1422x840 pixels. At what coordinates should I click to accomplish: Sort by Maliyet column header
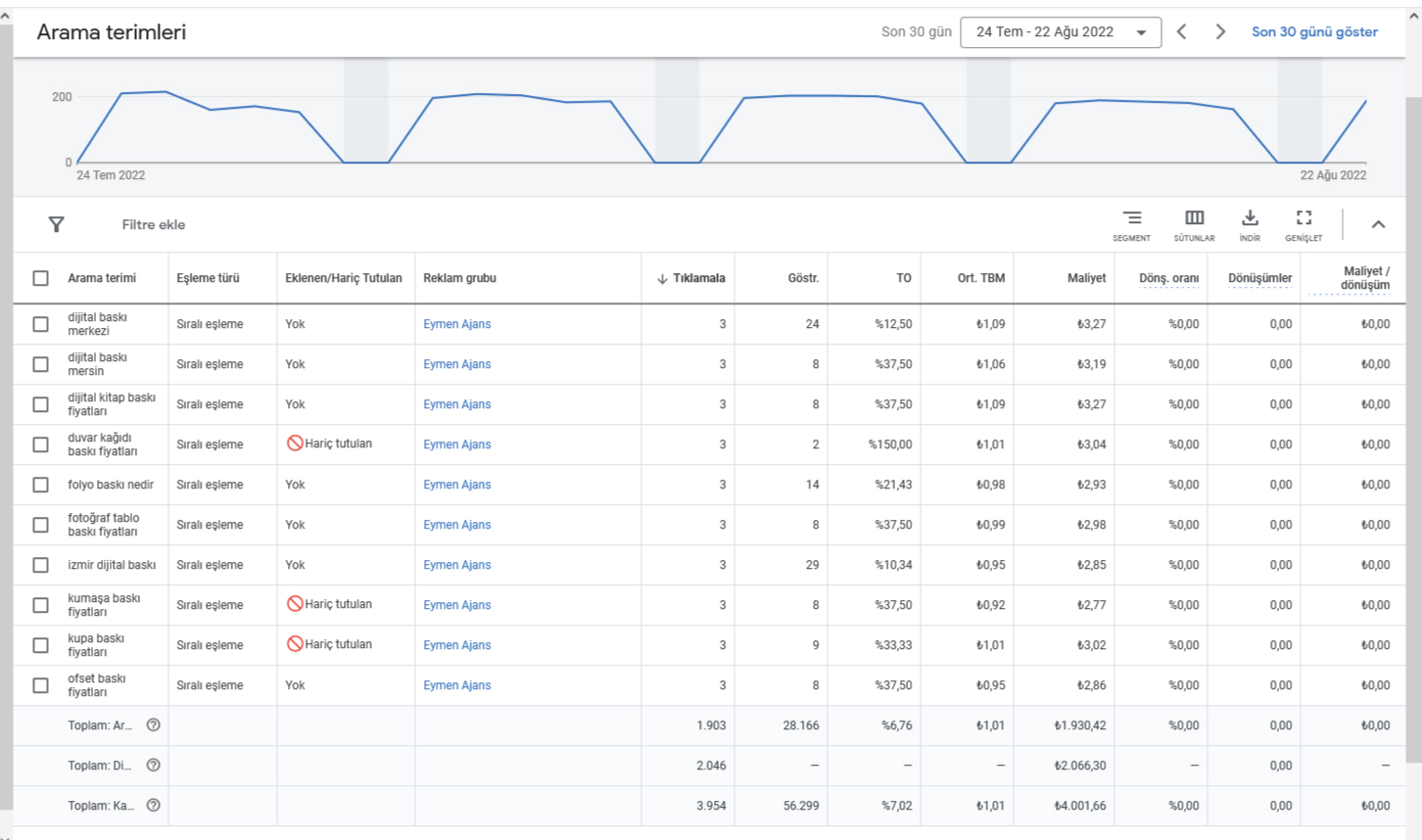pyautogui.click(x=1086, y=278)
